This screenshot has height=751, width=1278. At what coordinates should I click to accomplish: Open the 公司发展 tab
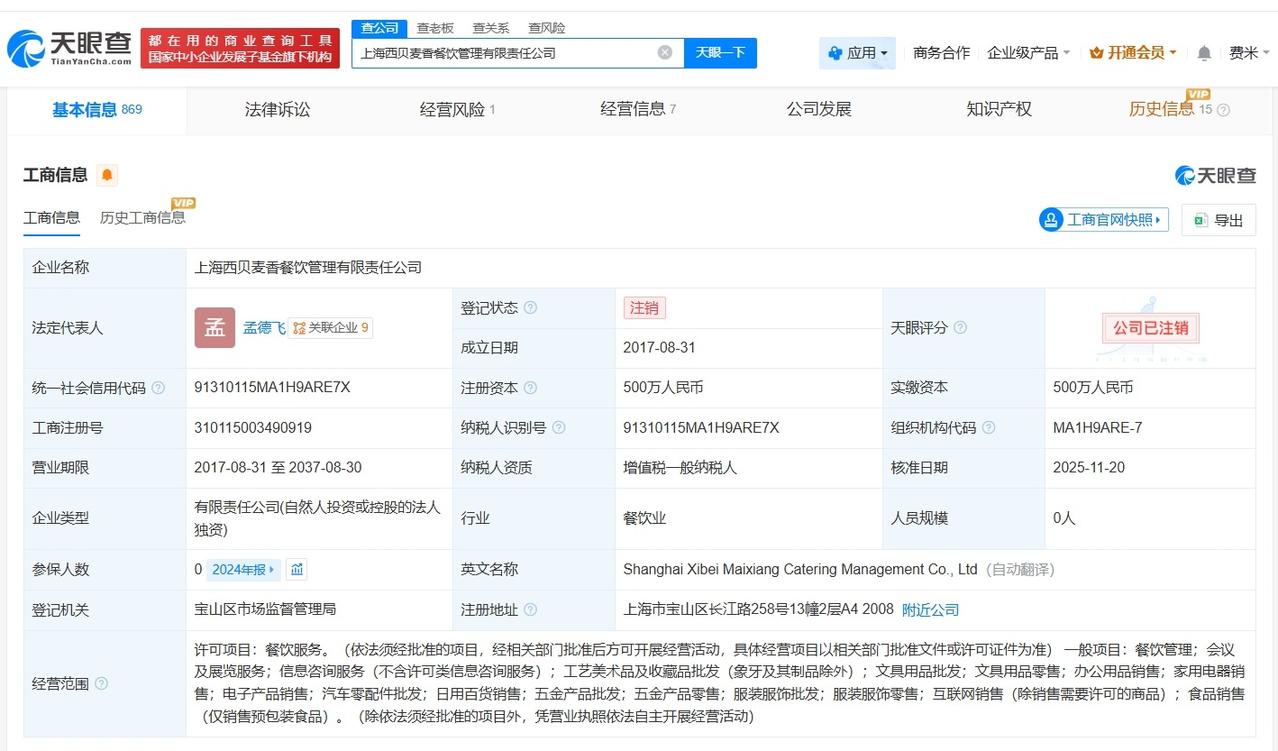[819, 110]
